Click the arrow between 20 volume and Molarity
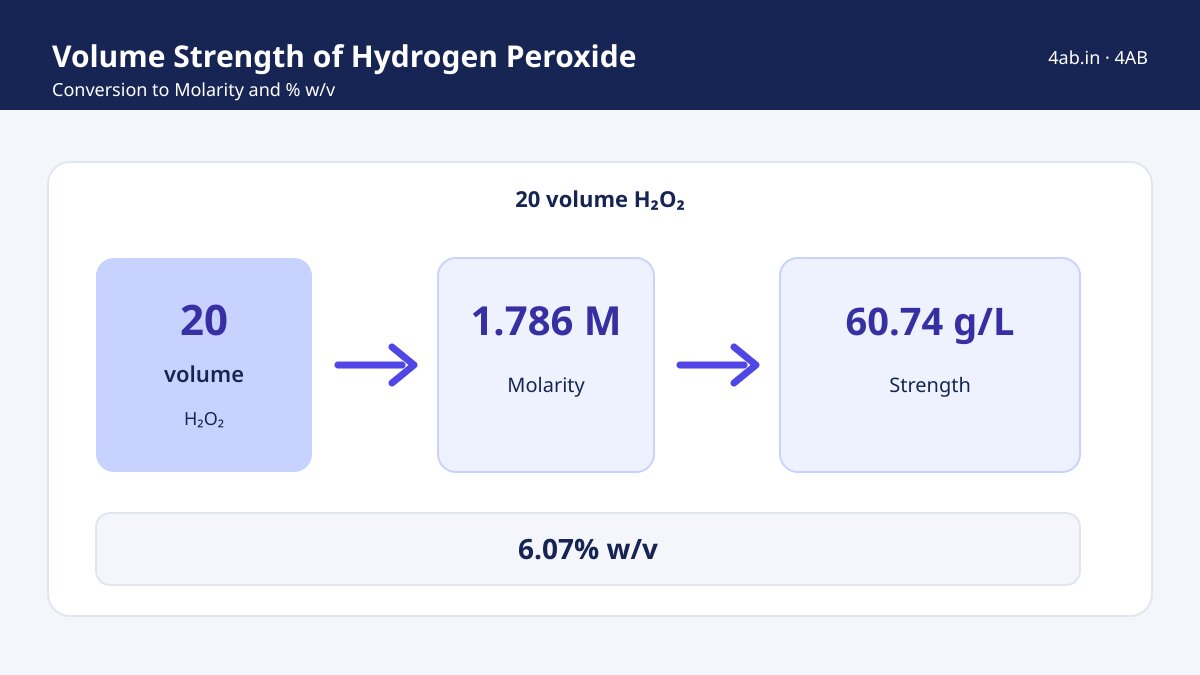The image size is (1200, 675). tap(375, 365)
